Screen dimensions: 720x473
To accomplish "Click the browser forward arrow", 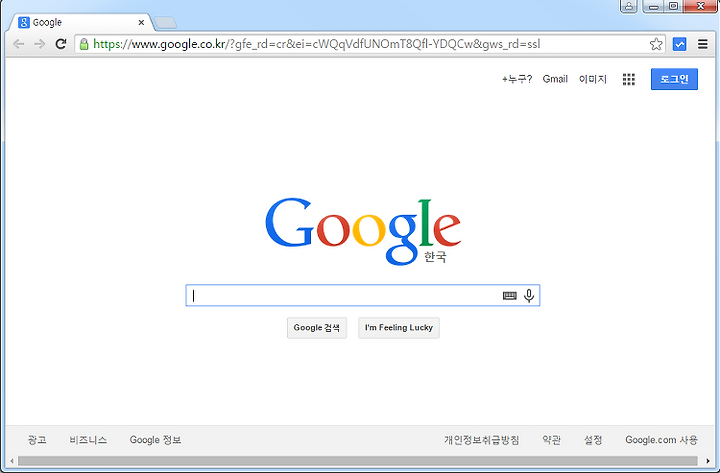I will tap(39, 44).
